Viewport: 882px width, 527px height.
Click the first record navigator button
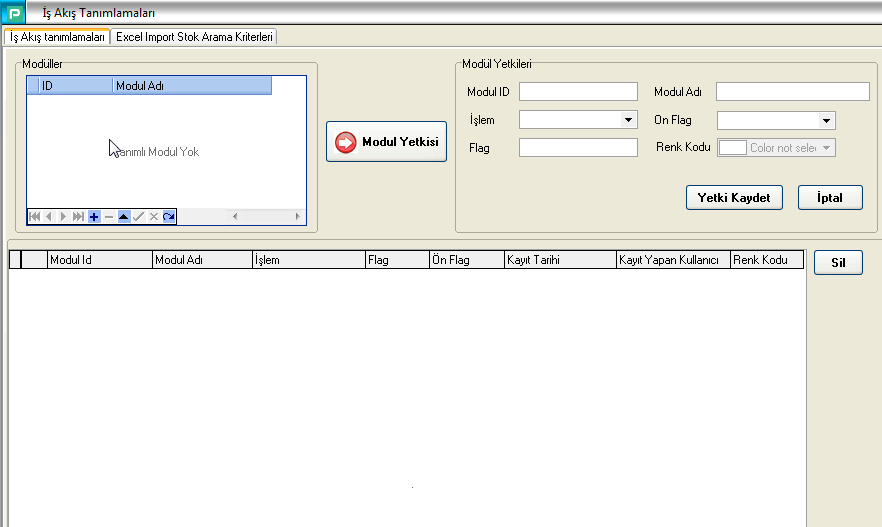click(34, 216)
